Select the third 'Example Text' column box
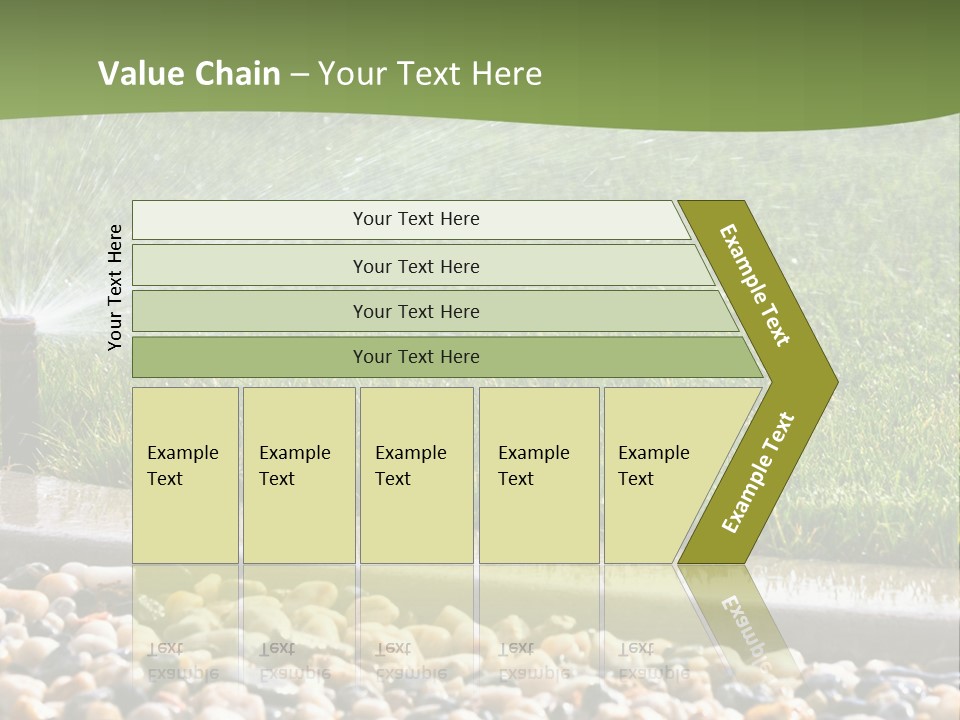Screen dimensions: 960x720 (x=417, y=475)
